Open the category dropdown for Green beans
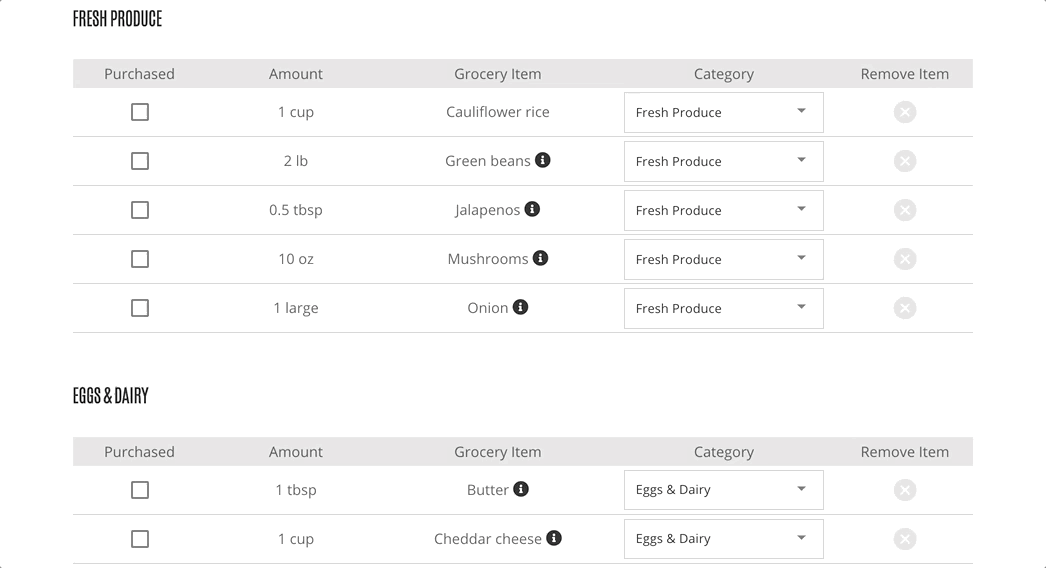 [x=723, y=161]
